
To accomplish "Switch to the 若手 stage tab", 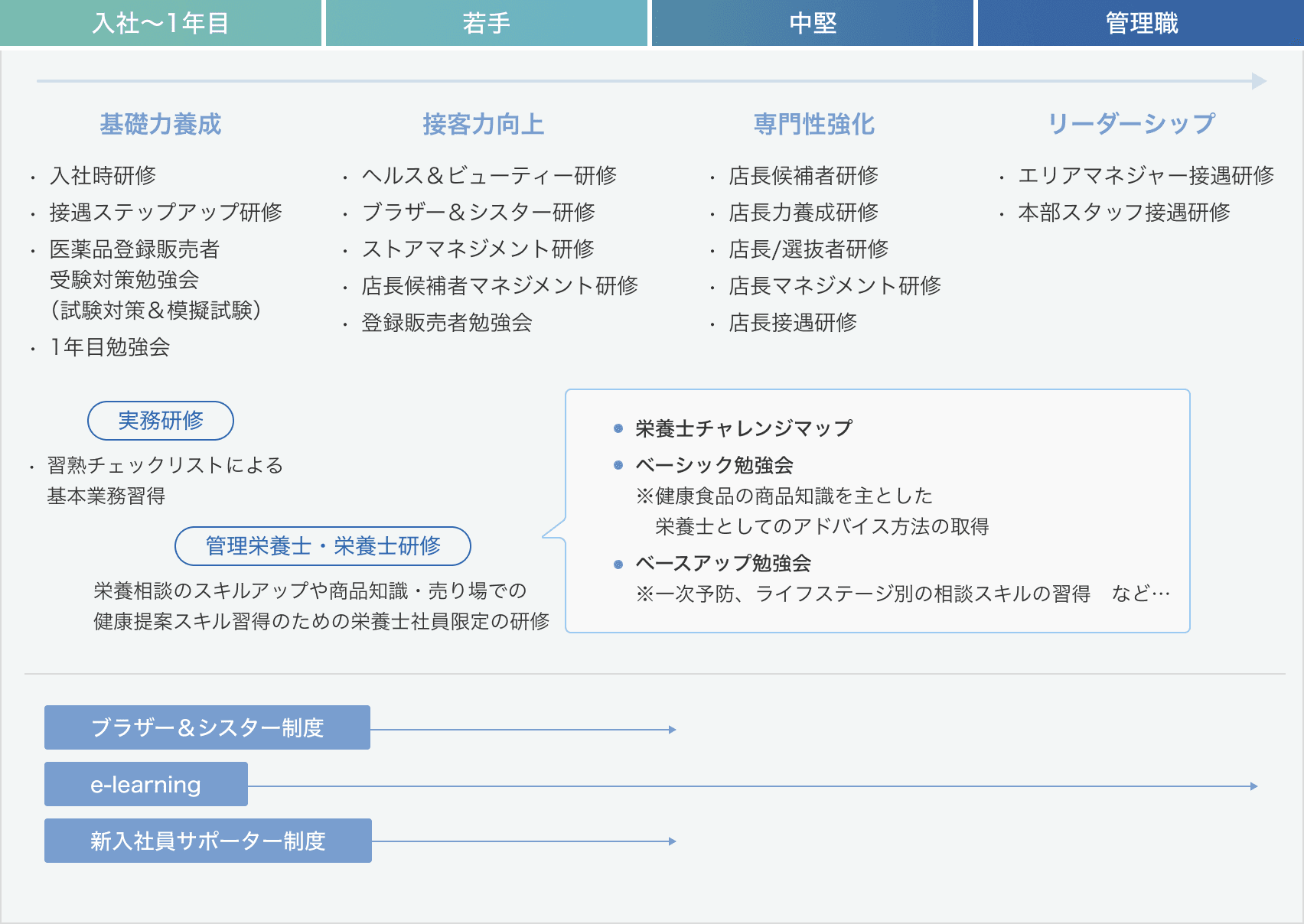I will 487,24.
